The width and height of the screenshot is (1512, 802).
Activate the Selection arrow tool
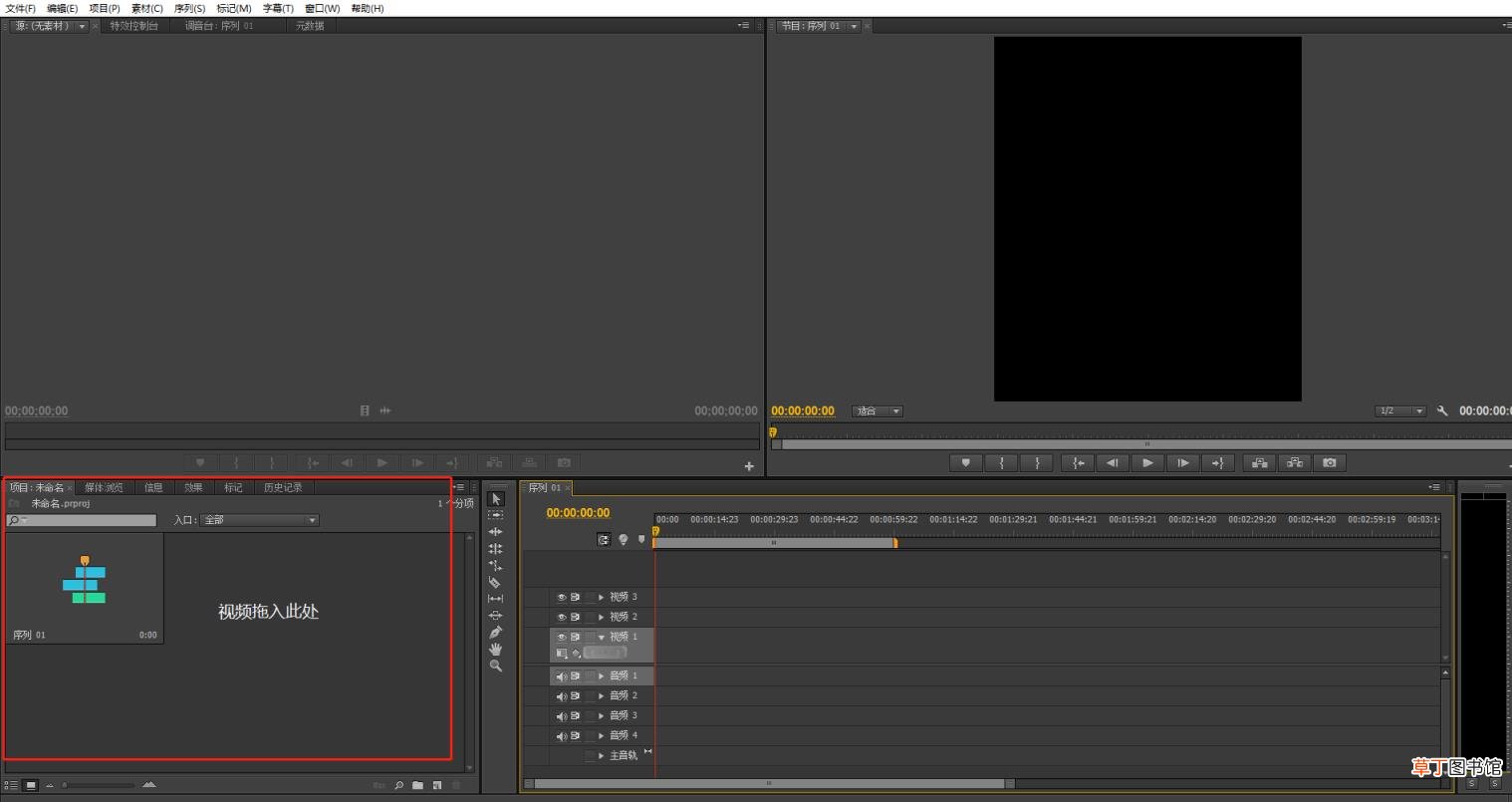pos(496,498)
